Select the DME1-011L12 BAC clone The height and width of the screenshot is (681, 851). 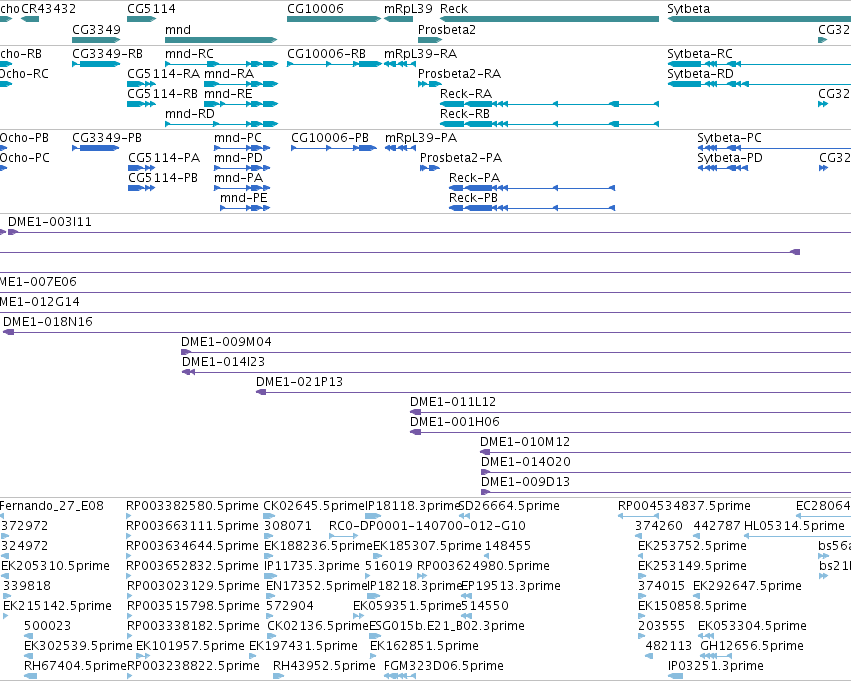[630, 412]
